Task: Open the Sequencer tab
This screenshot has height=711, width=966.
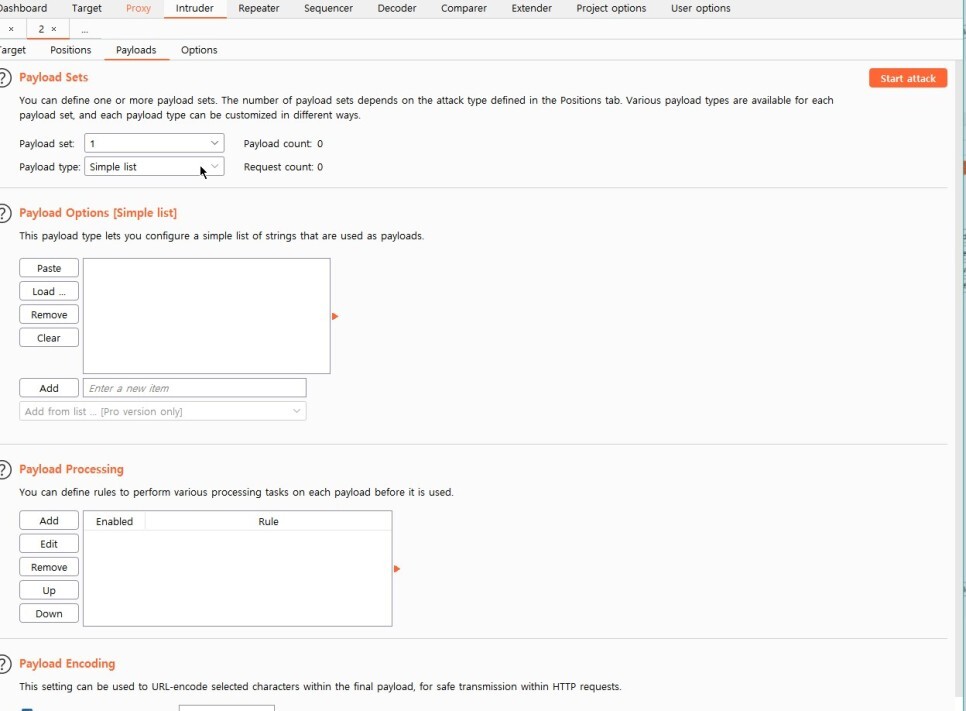Action: [x=328, y=8]
